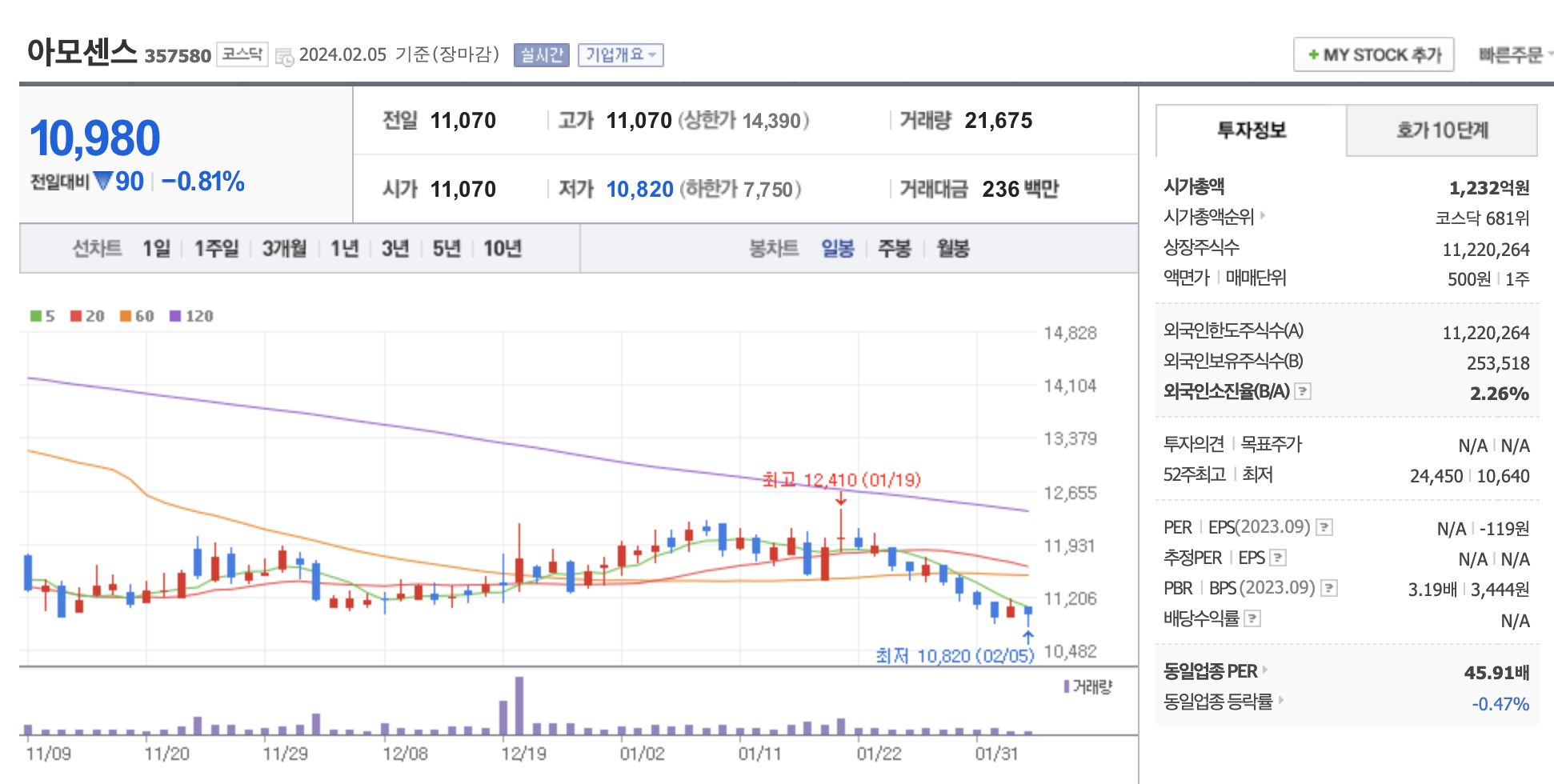Click the -0.81% change percentage
Screen dimensions: 1554x784
(203, 182)
